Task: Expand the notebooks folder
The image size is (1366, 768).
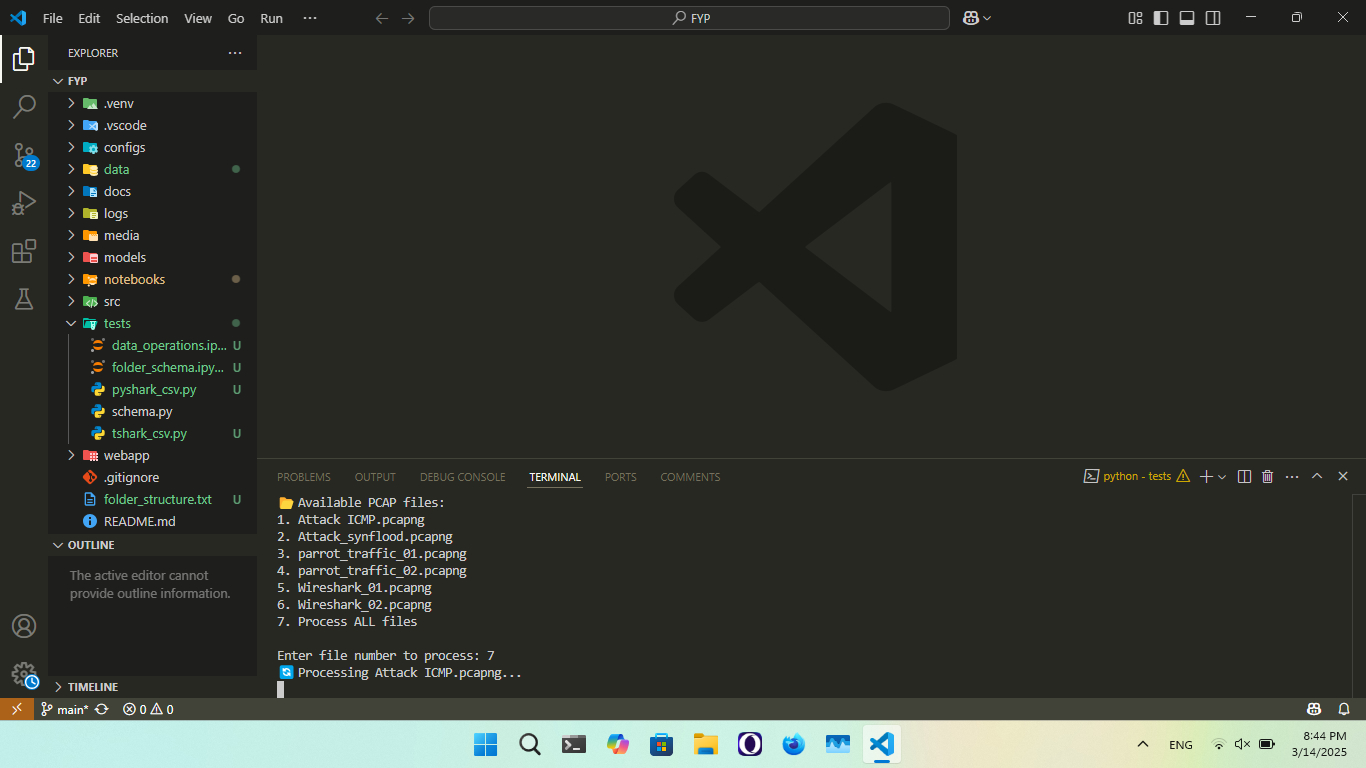Action: 72,279
